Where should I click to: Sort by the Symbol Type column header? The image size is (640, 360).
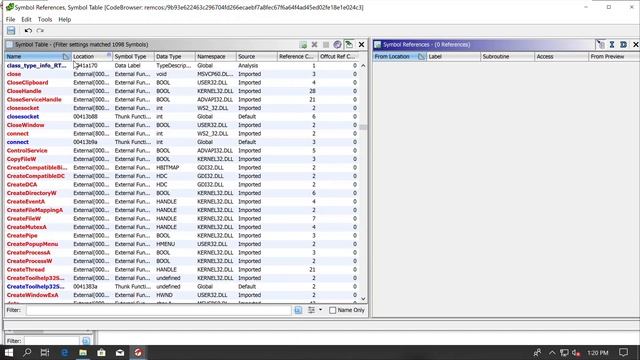[x=133, y=56]
